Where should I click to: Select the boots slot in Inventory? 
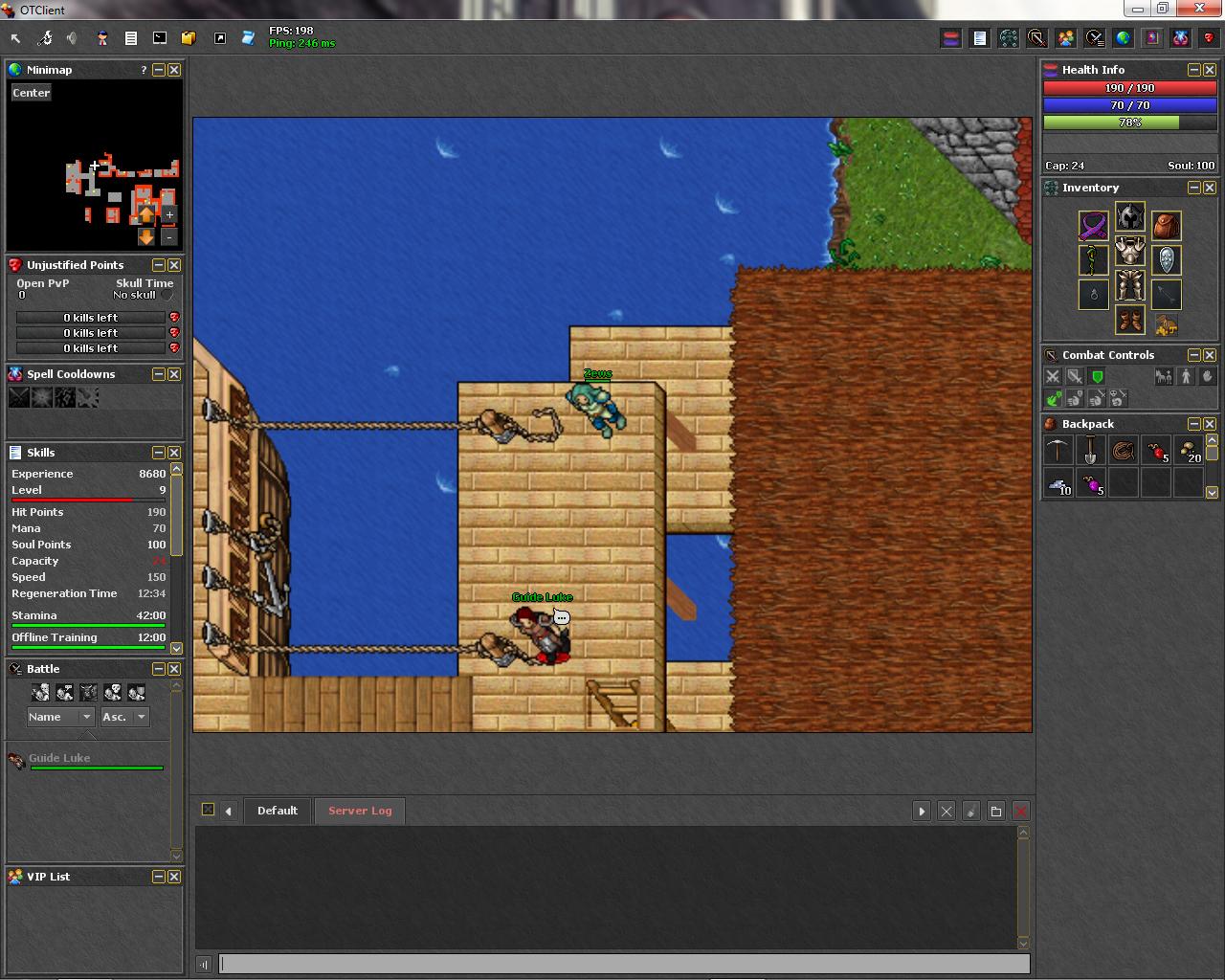pyautogui.click(x=1129, y=320)
